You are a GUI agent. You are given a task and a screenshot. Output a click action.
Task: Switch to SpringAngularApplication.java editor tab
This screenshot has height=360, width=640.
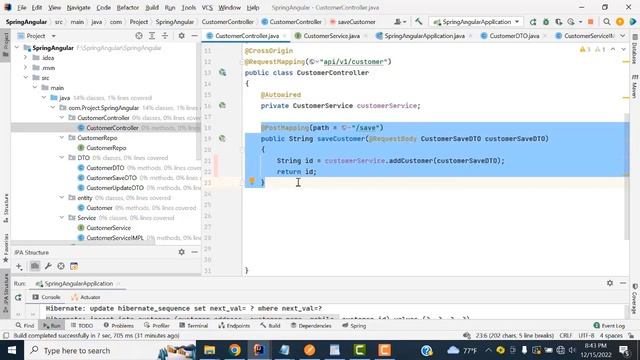point(424,36)
